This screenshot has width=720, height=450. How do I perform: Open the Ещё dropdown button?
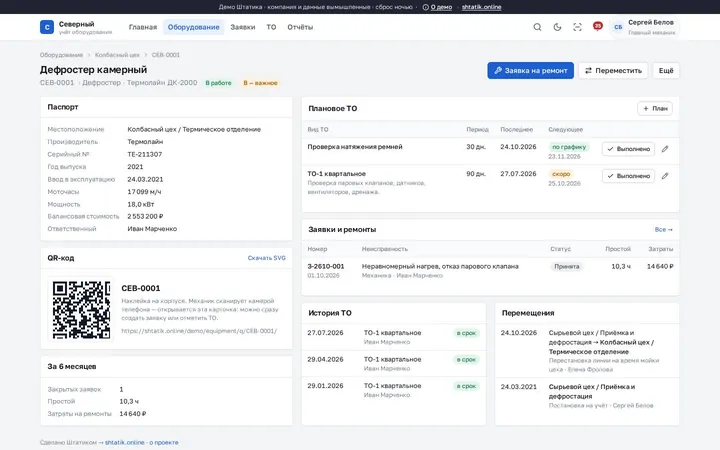[x=666, y=71]
